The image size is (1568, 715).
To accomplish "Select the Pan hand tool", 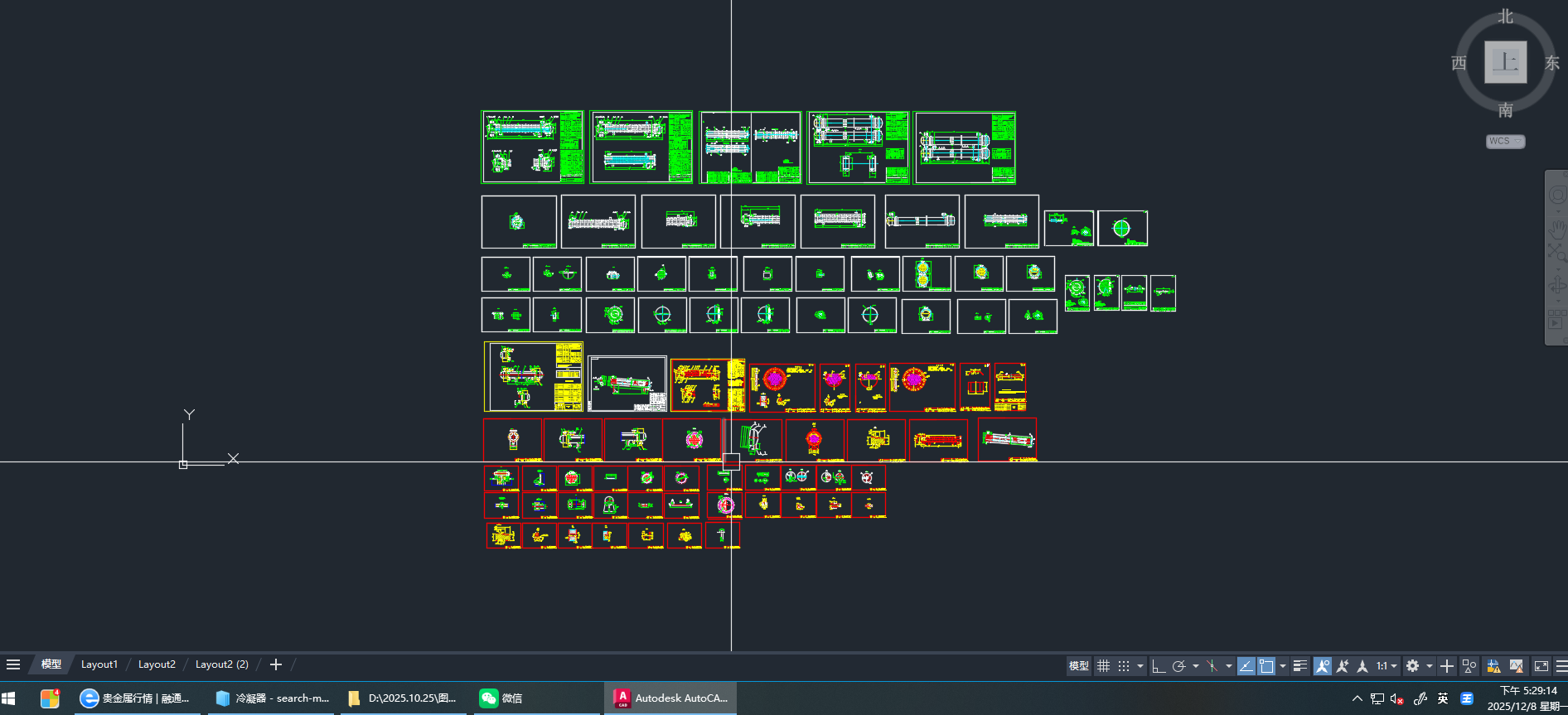I will click(x=1557, y=228).
